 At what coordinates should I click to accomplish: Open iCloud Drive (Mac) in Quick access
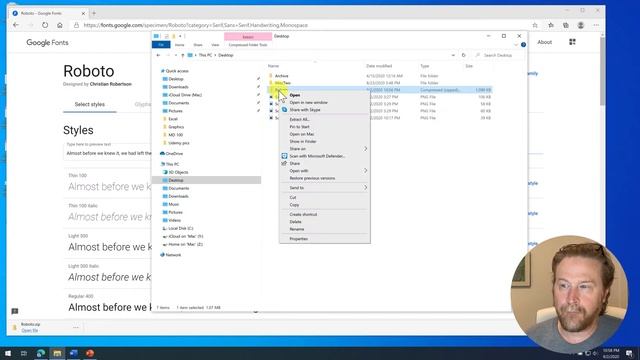pos(185,95)
